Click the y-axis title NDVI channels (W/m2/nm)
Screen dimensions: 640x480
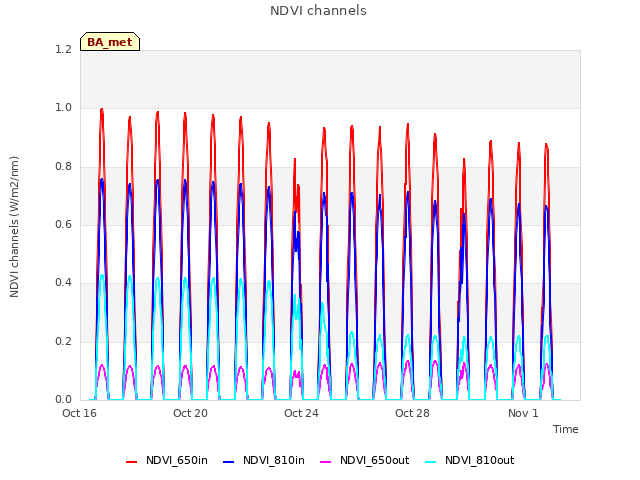pyautogui.click(x=14, y=227)
